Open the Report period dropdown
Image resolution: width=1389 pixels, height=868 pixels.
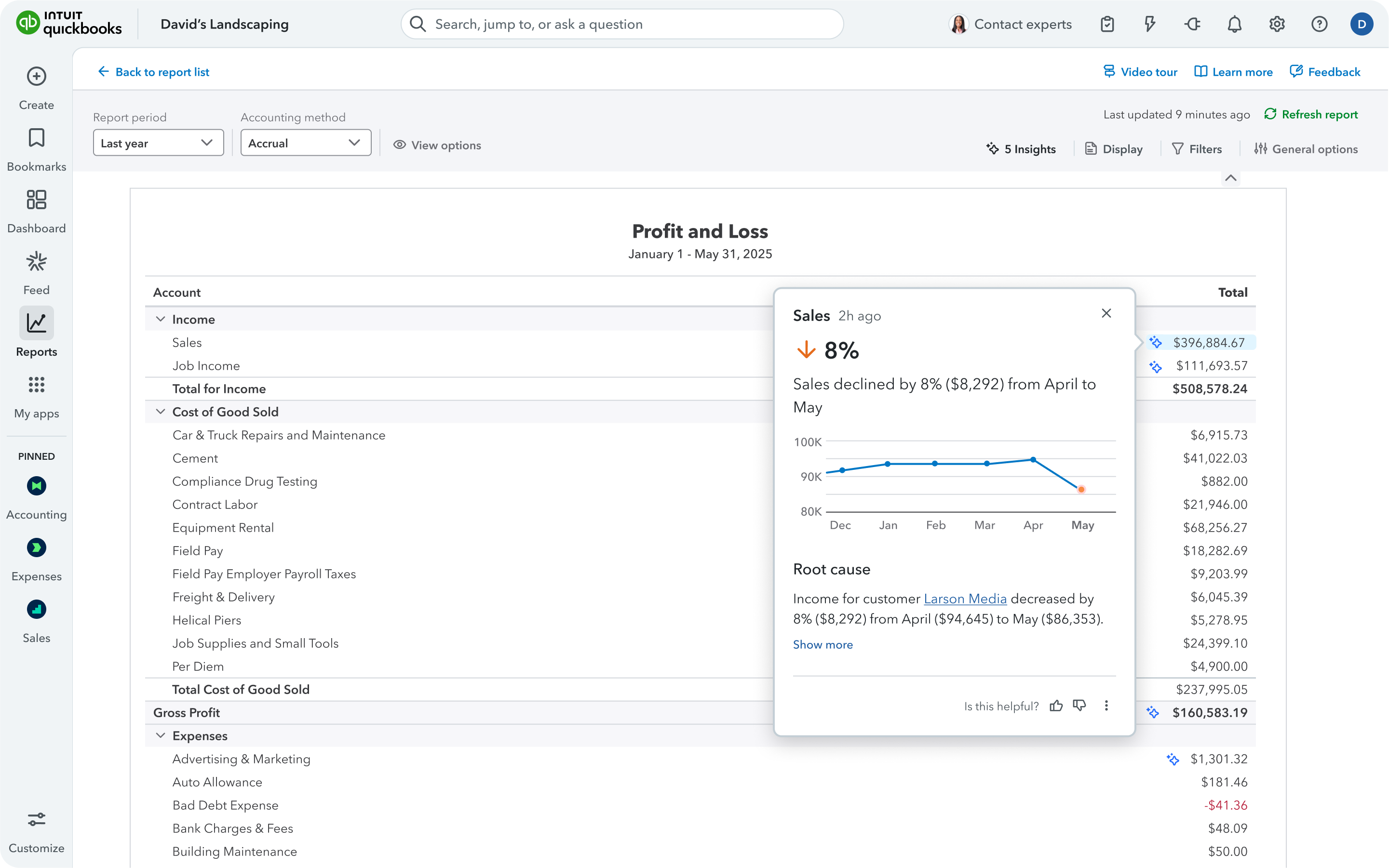[158, 143]
